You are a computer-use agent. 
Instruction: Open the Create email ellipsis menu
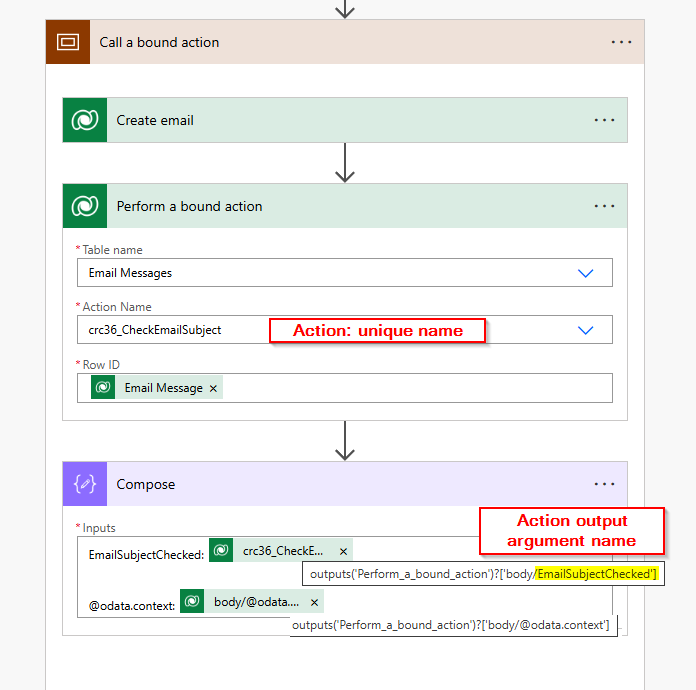(604, 120)
